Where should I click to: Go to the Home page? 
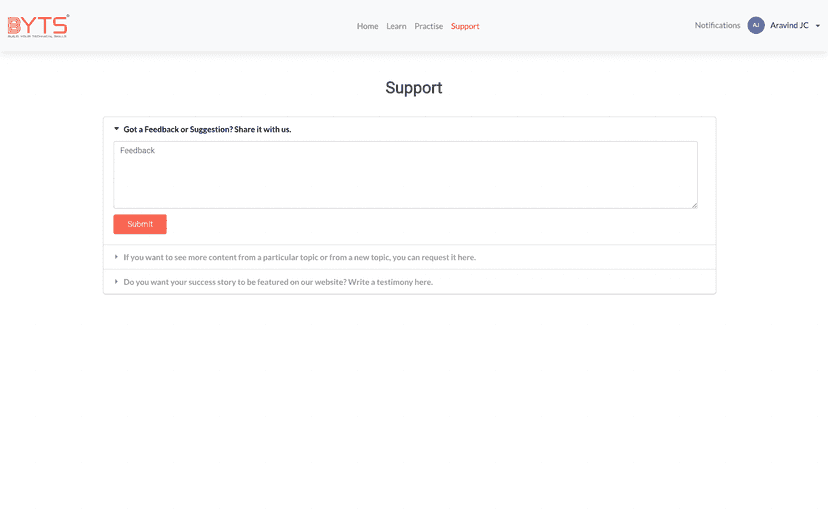(x=367, y=26)
